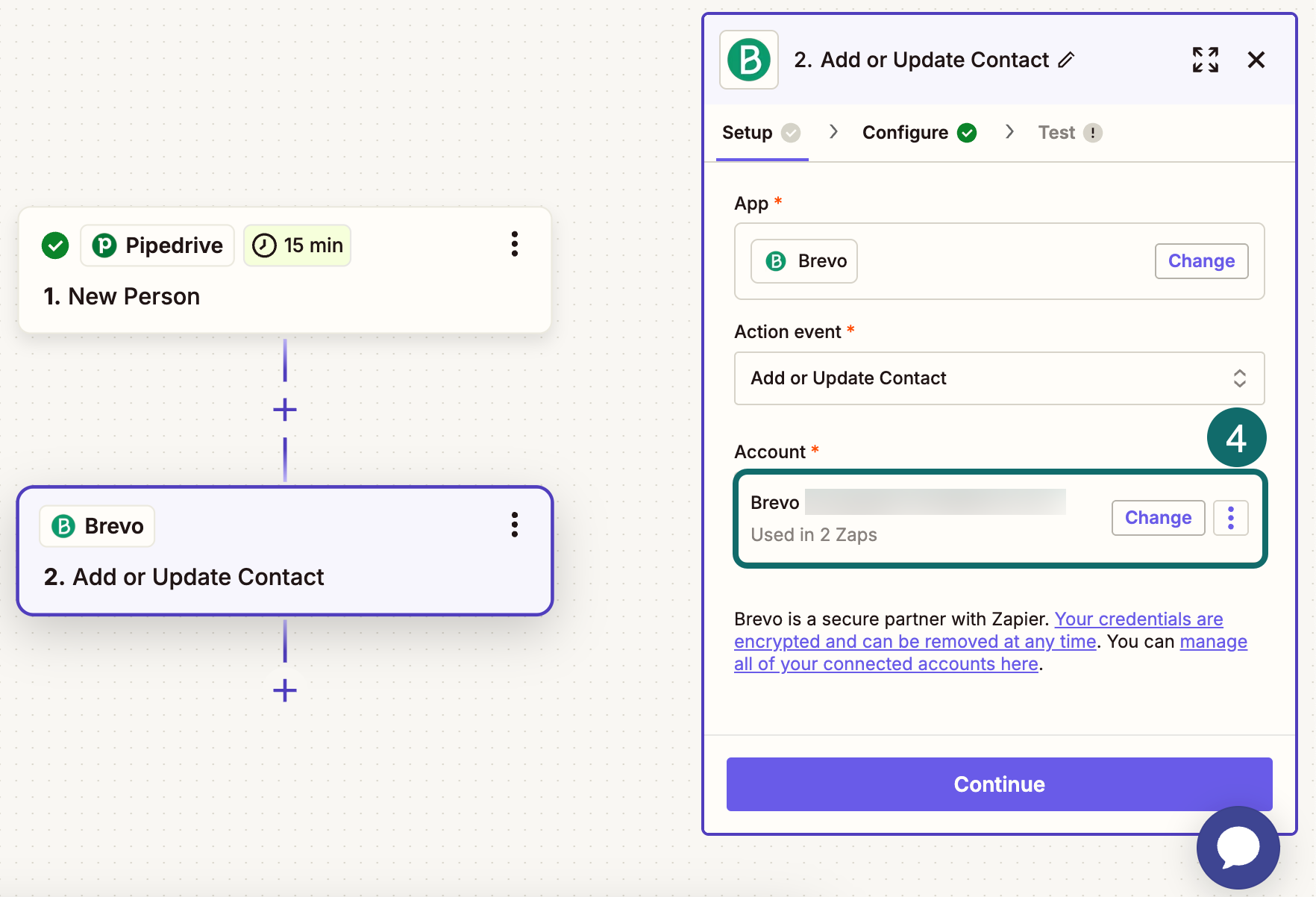Click the Brevo app badge on step 2
This screenshot has height=897, width=1316.
(97, 526)
